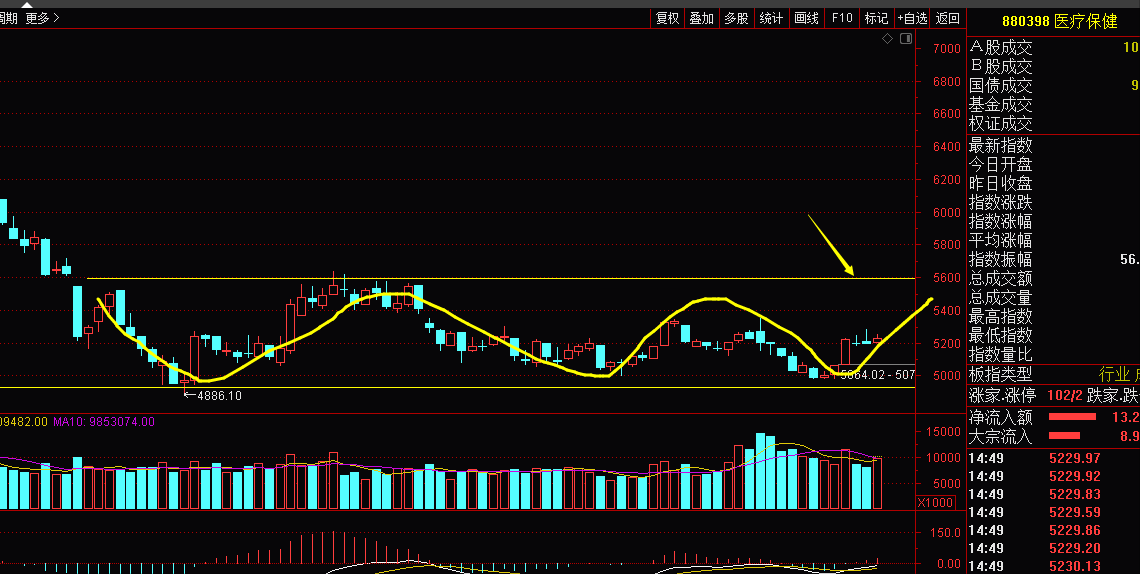Click the 统计 statistics button
Image resolution: width=1140 pixels, height=574 pixels.
[771, 18]
